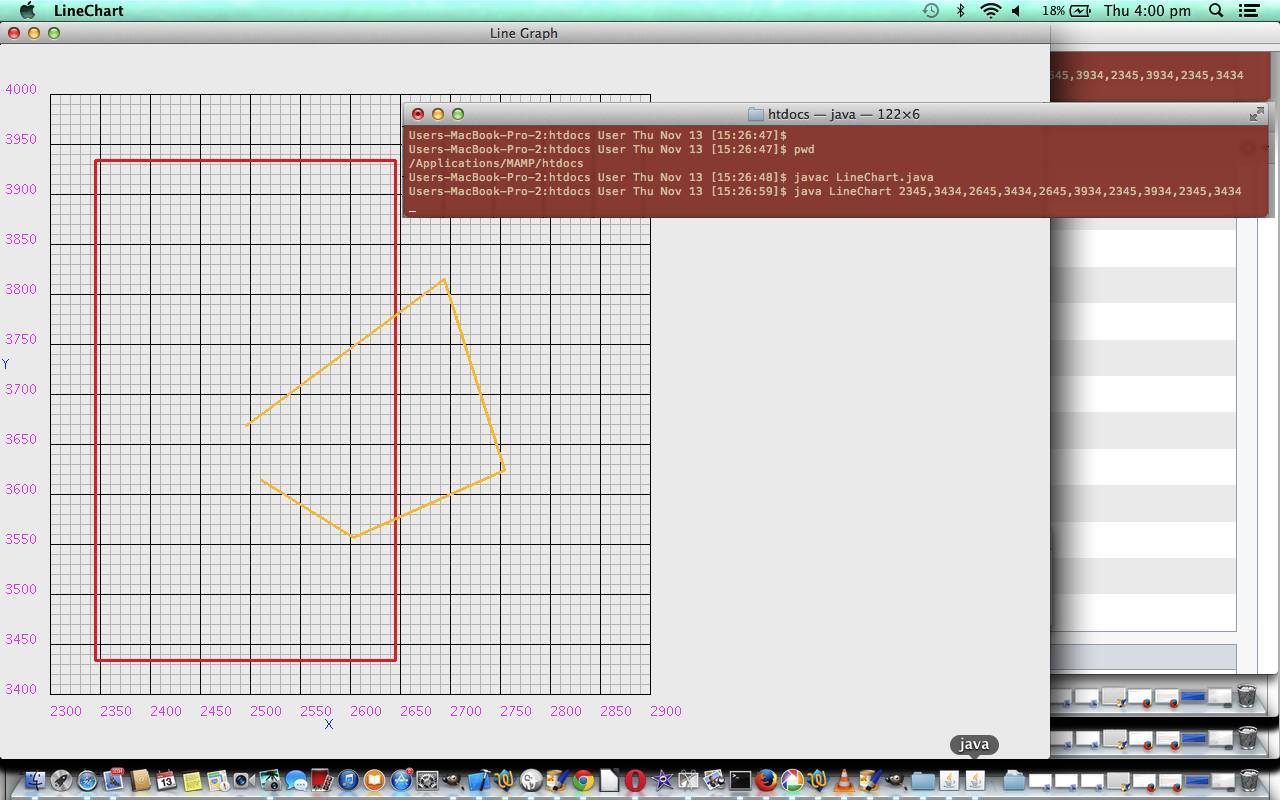Launch Google Chrome from the Dock
The width and height of the screenshot is (1280, 800).
583,779
